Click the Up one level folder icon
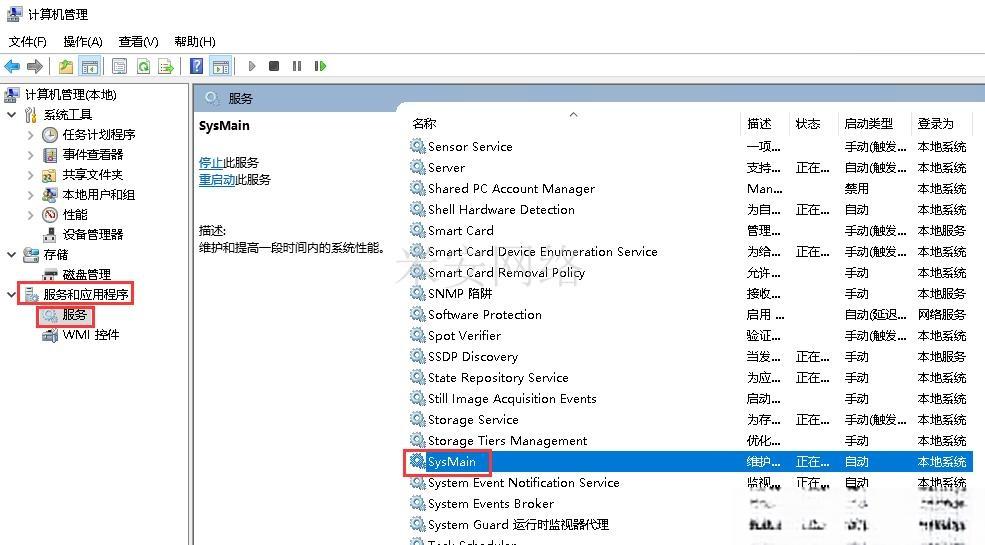The height and width of the screenshot is (545, 985). 66,66
